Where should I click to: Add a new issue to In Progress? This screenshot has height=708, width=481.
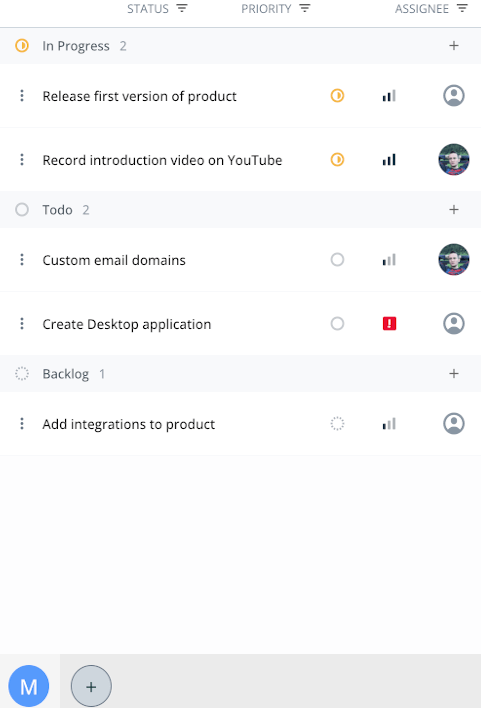click(454, 46)
